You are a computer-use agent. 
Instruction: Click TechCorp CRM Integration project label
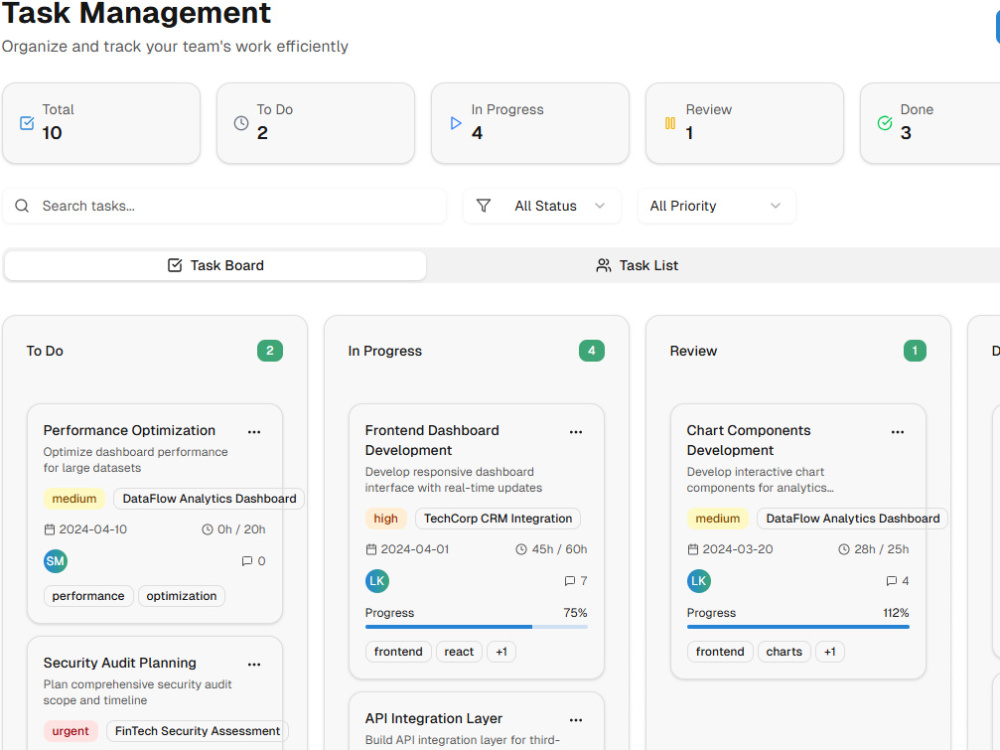point(497,518)
